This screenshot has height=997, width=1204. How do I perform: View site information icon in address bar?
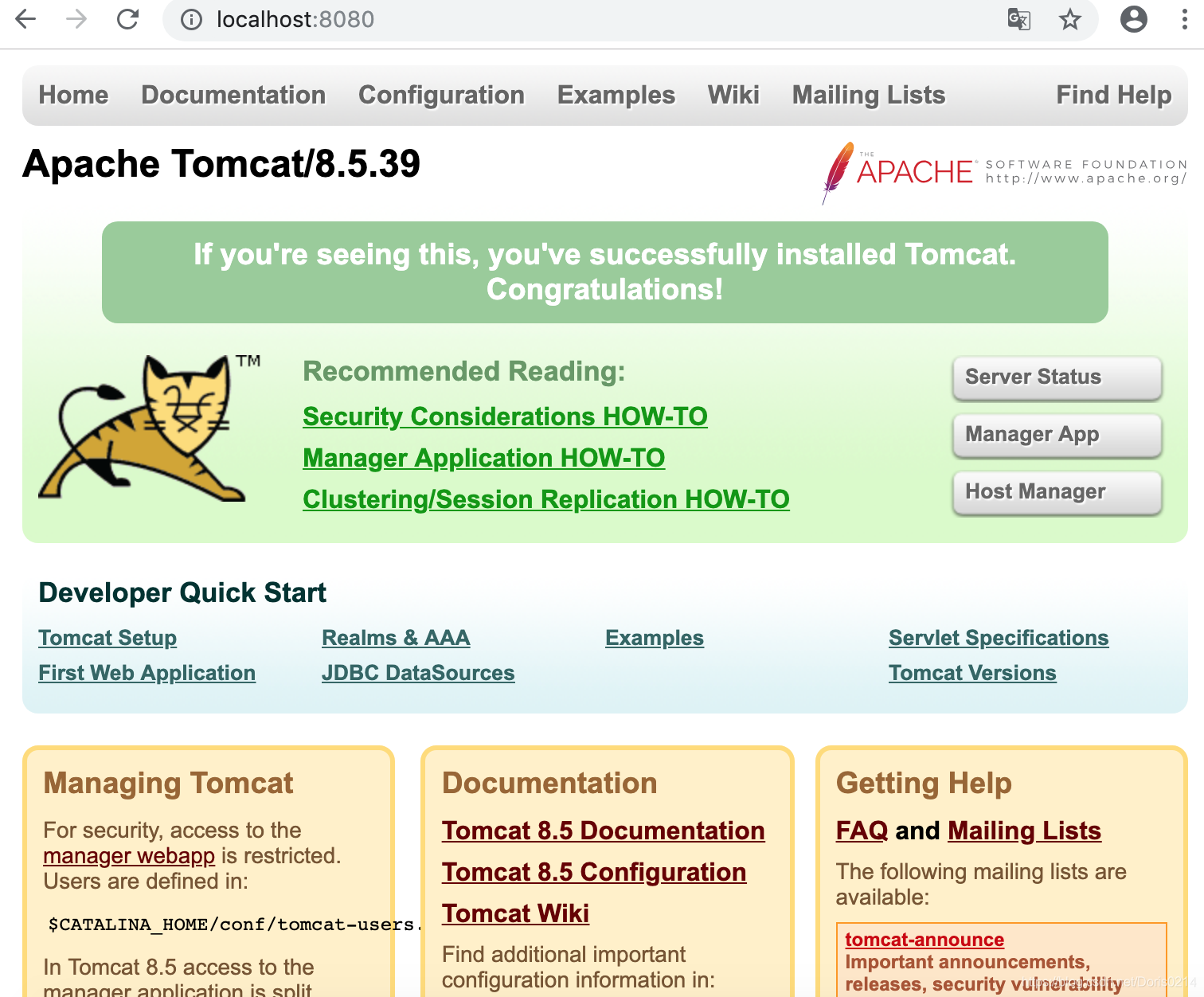coord(191,19)
